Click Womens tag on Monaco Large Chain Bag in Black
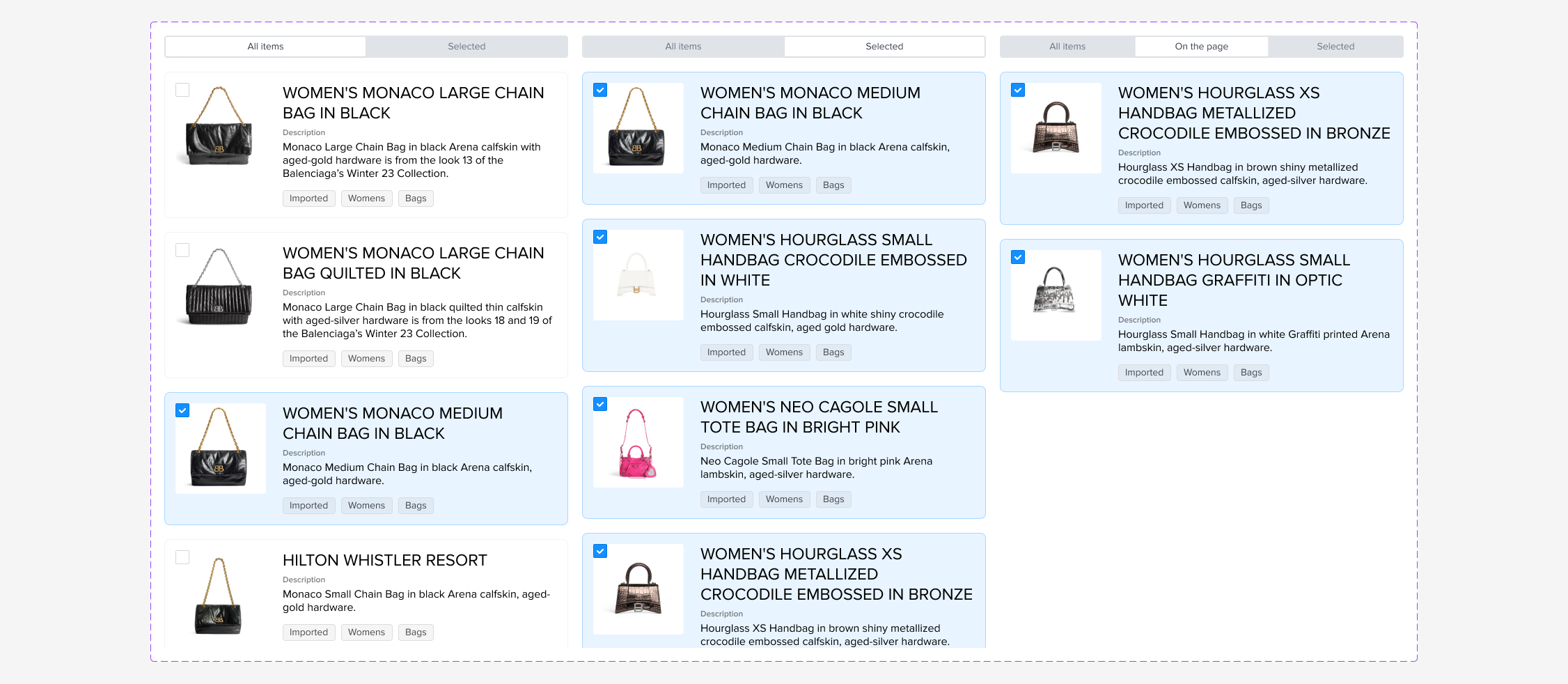 pos(366,199)
